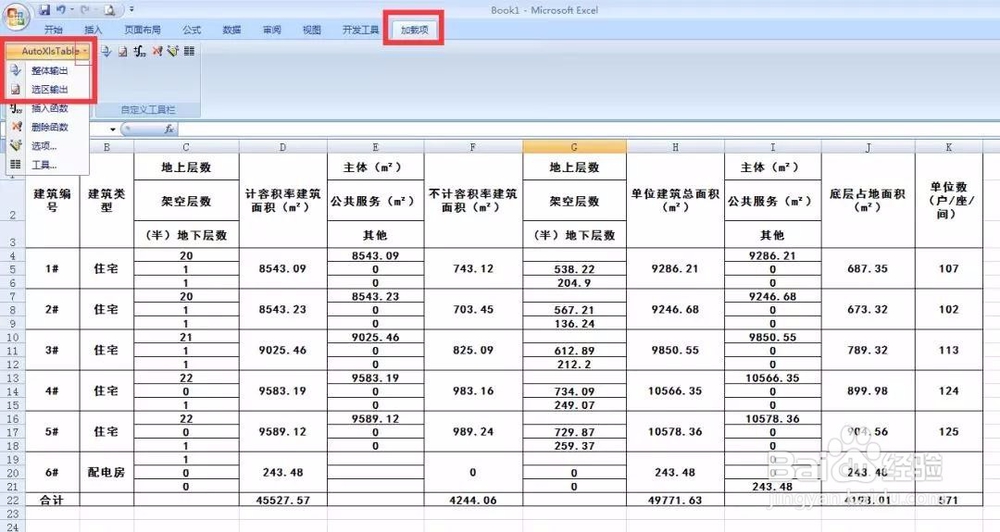This screenshot has height=532, width=1000.
Task: Redo action in quick access toolbar
Action: (85, 10)
